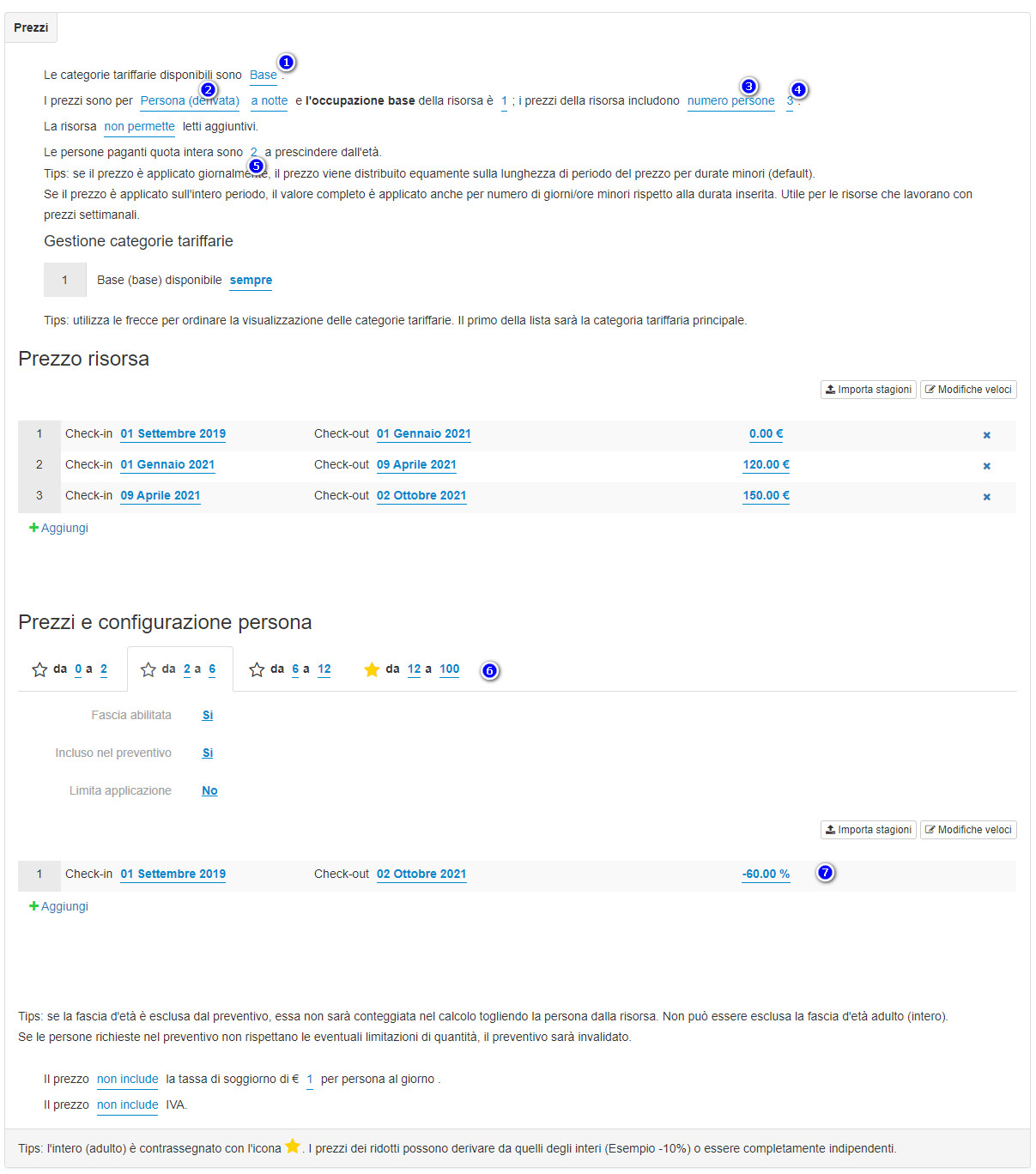The width and height of the screenshot is (1036, 1174).
Task: Toggle Limita applicazione No value
Action: (209, 790)
